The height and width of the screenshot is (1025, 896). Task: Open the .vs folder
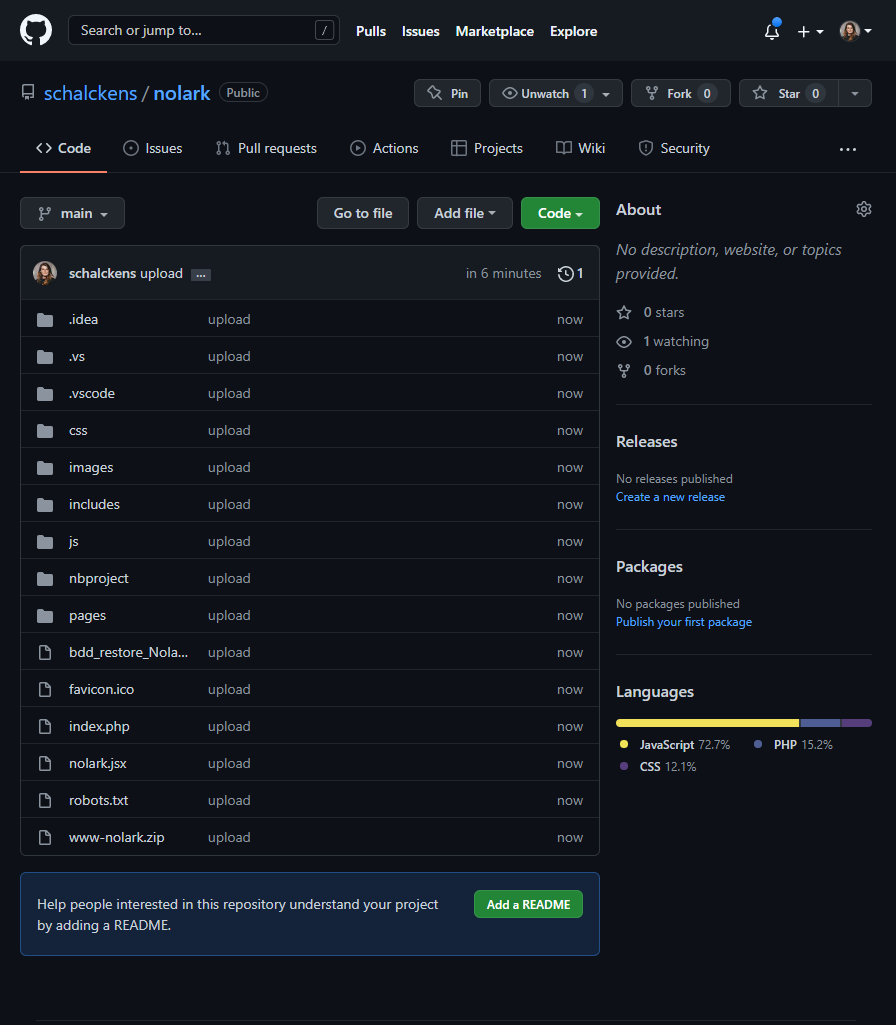[76, 356]
